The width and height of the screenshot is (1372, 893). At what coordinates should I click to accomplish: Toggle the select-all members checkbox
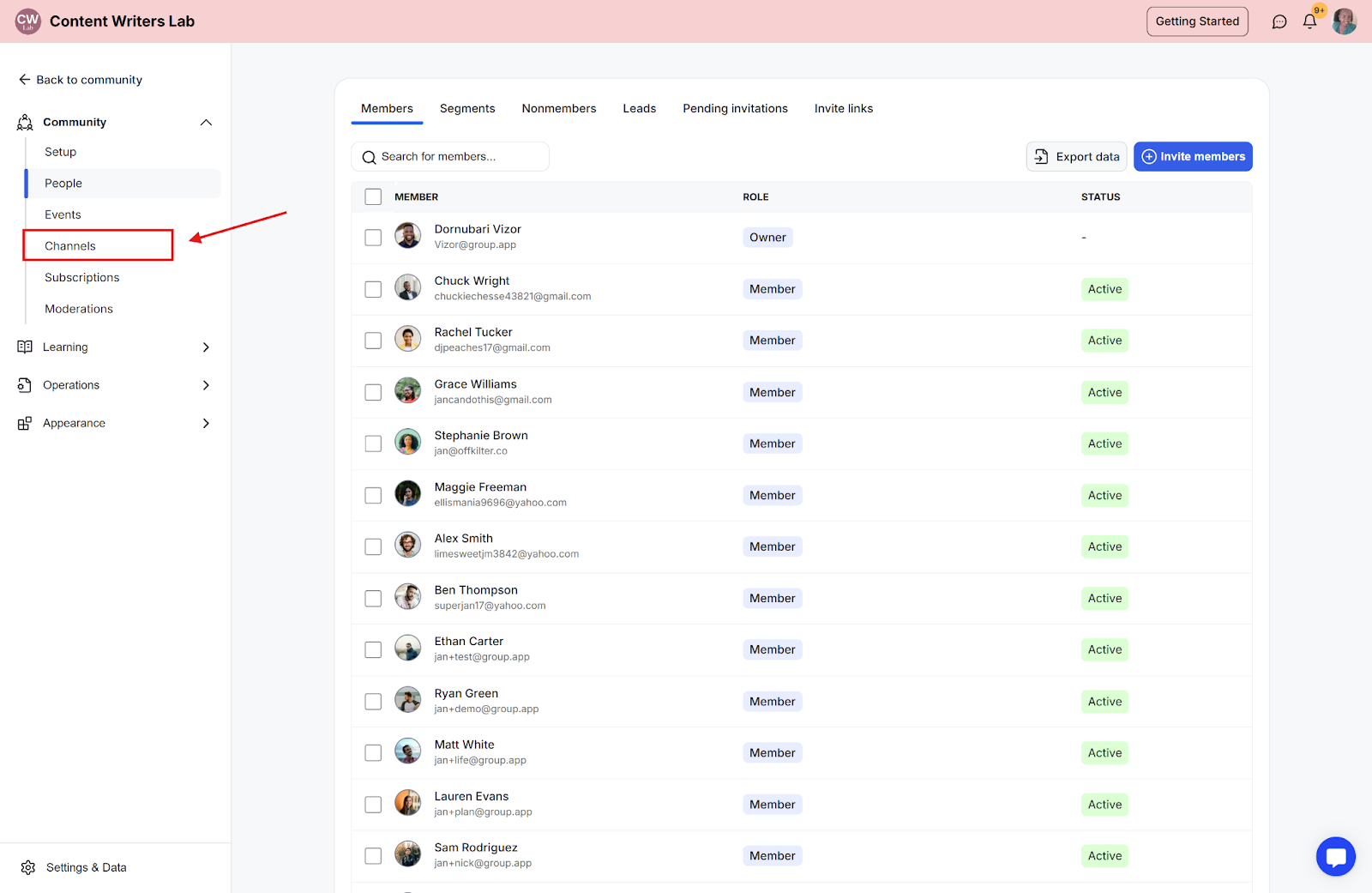[373, 196]
